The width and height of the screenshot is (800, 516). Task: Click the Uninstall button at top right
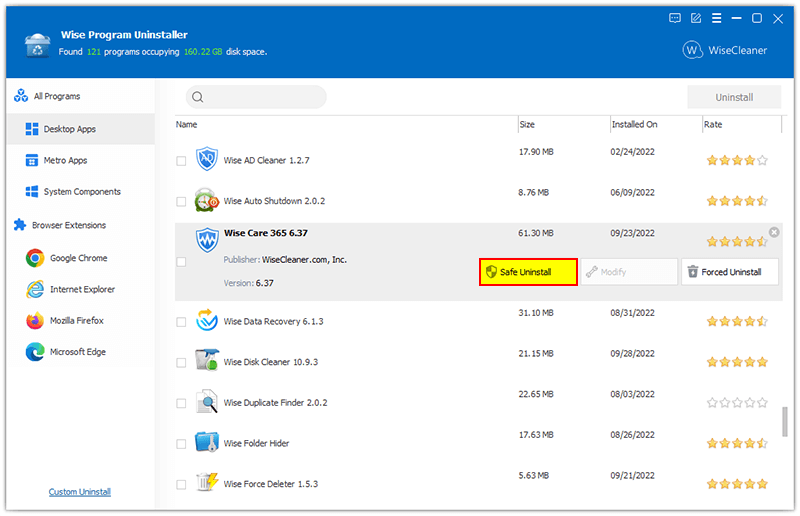click(734, 97)
